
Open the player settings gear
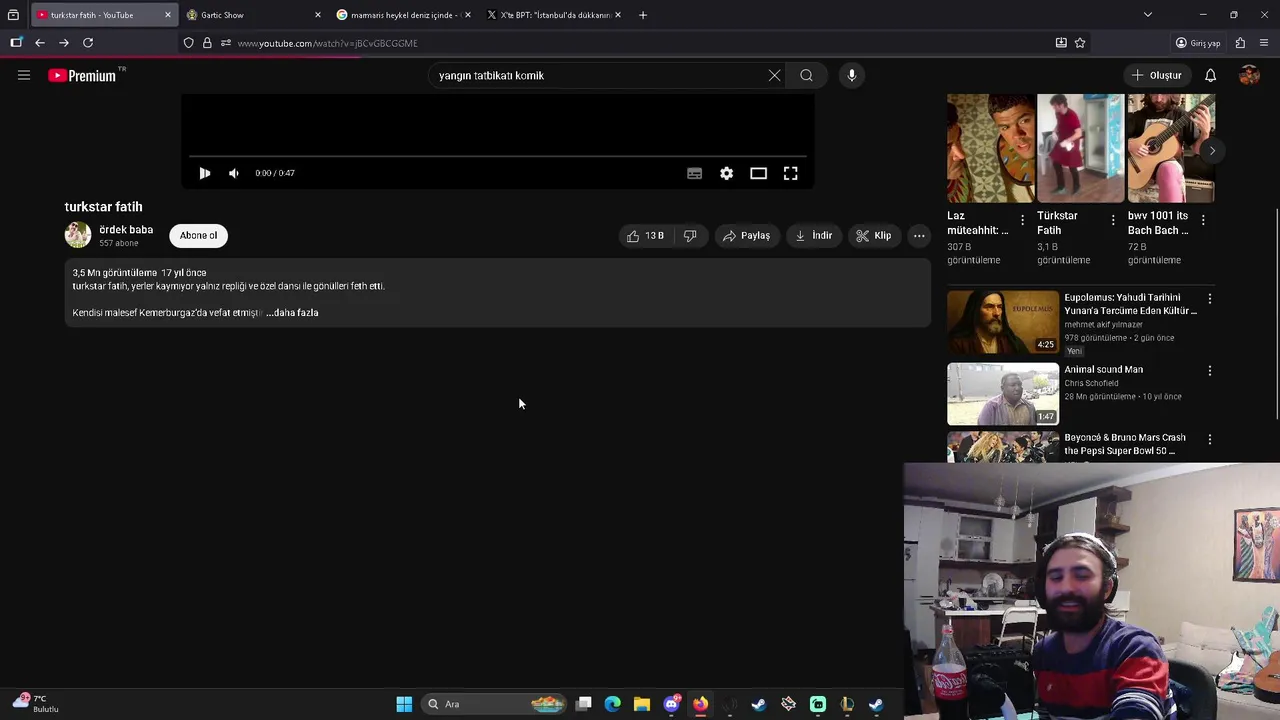pyautogui.click(x=727, y=173)
